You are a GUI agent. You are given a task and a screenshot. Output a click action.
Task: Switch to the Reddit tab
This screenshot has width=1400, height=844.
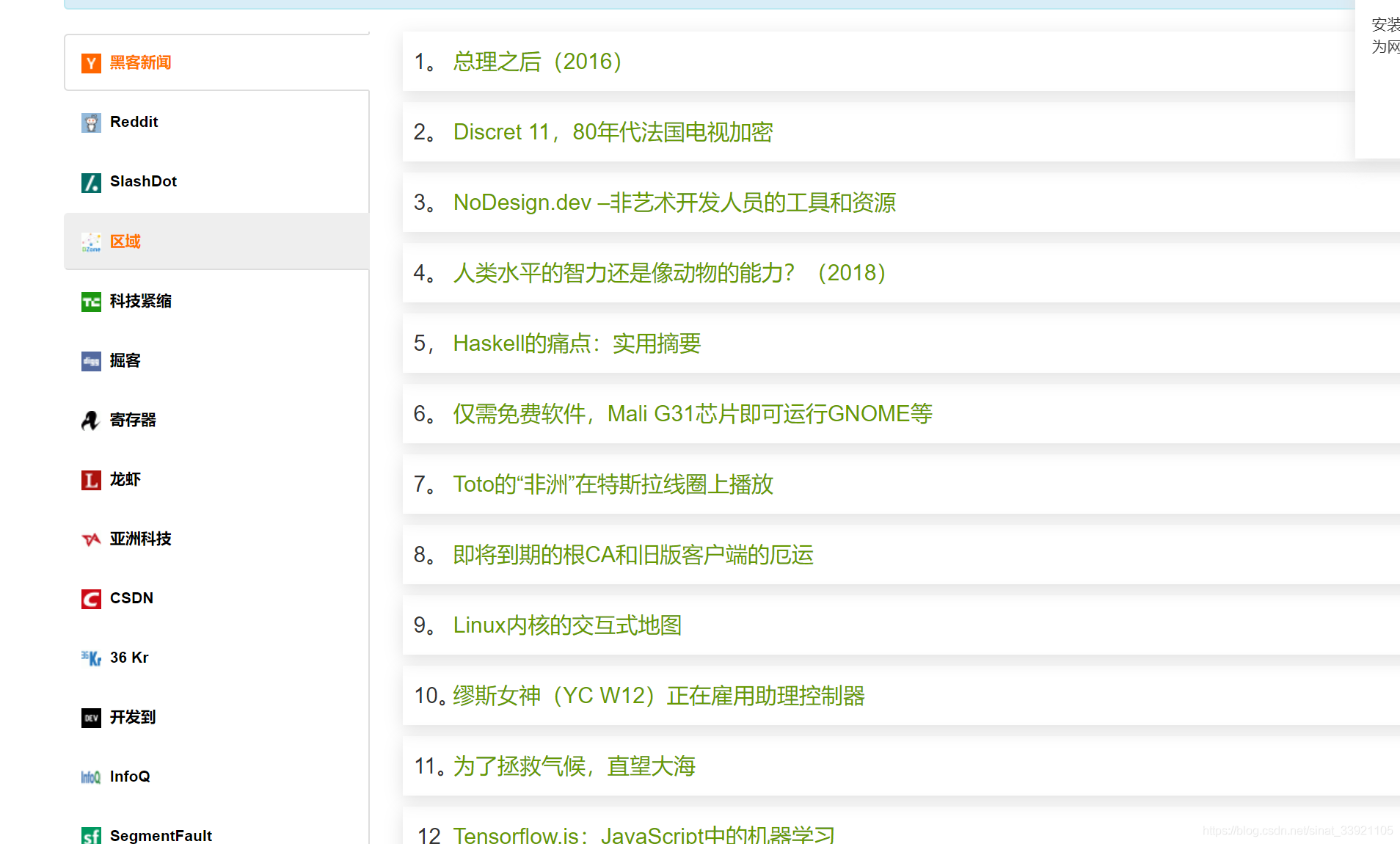click(x=216, y=122)
